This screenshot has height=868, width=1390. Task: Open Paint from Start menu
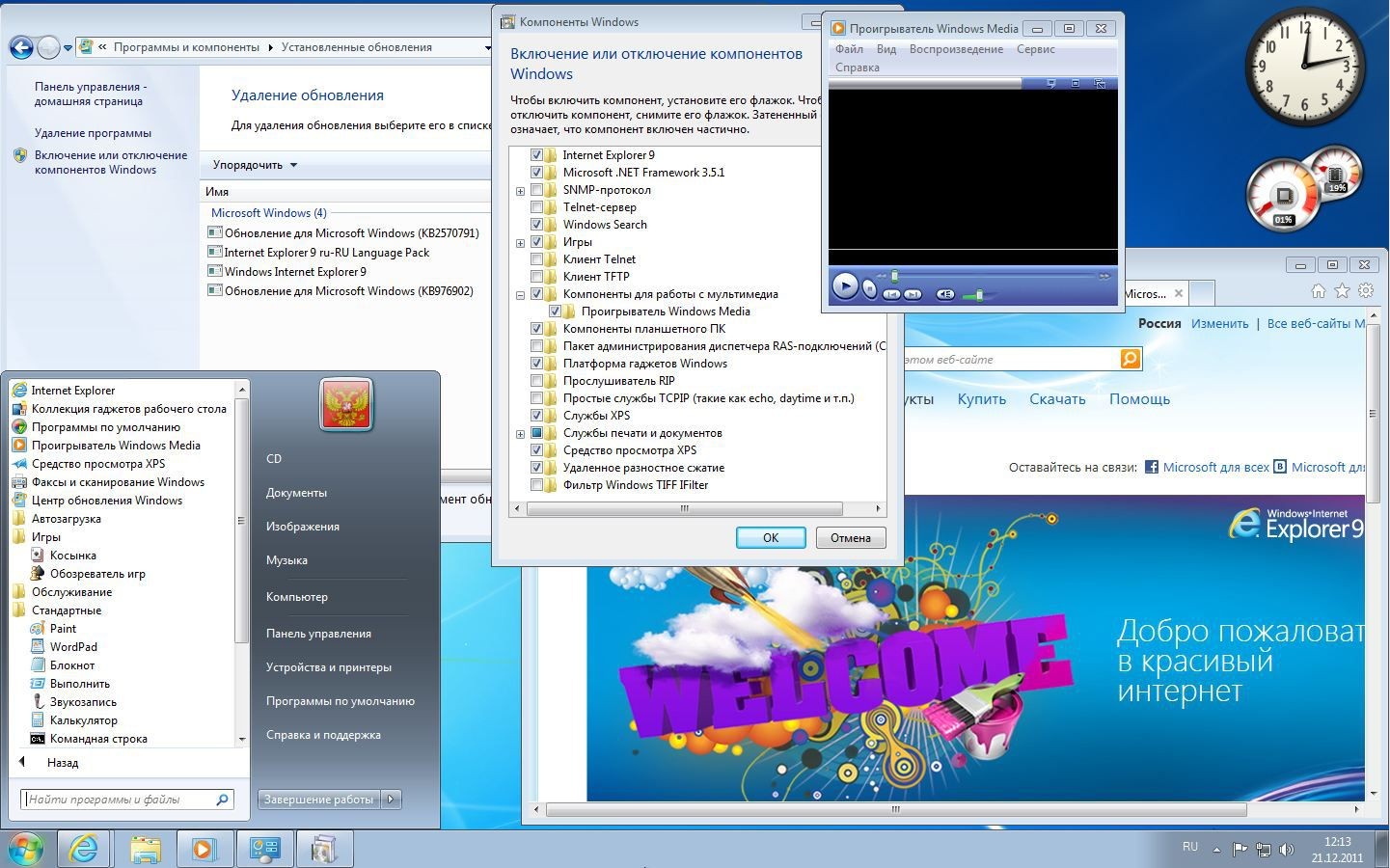[x=63, y=628]
